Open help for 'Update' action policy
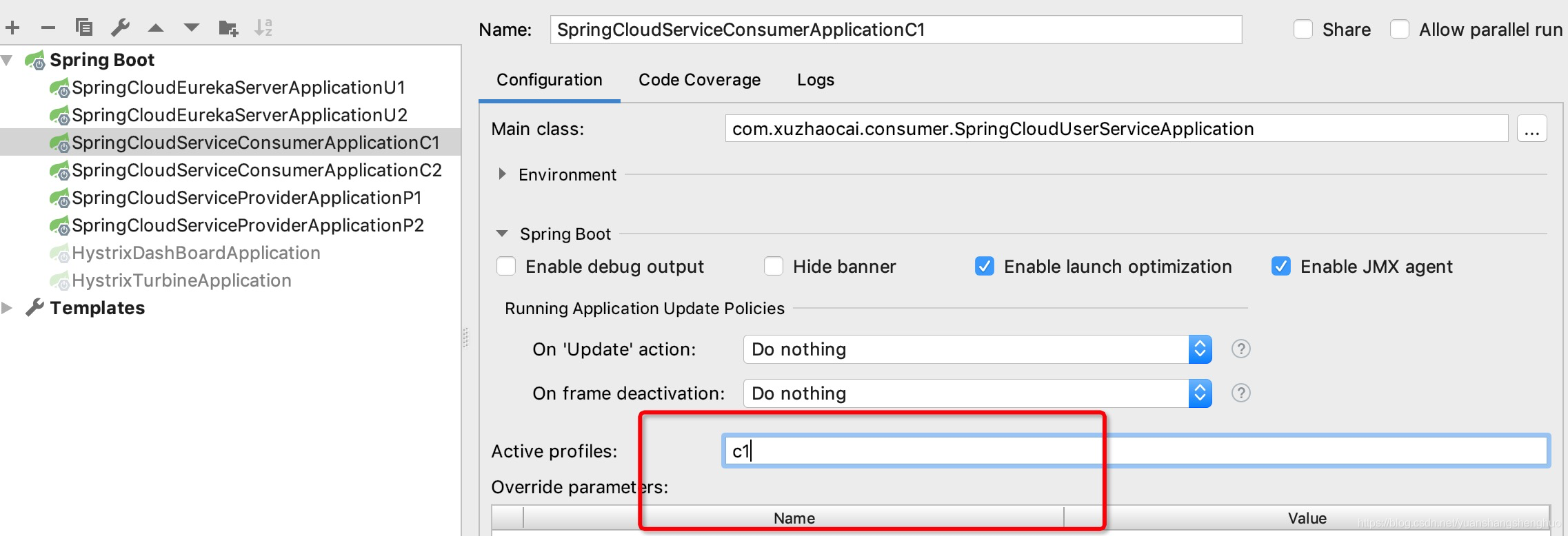The width and height of the screenshot is (1568, 536). 1240,349
